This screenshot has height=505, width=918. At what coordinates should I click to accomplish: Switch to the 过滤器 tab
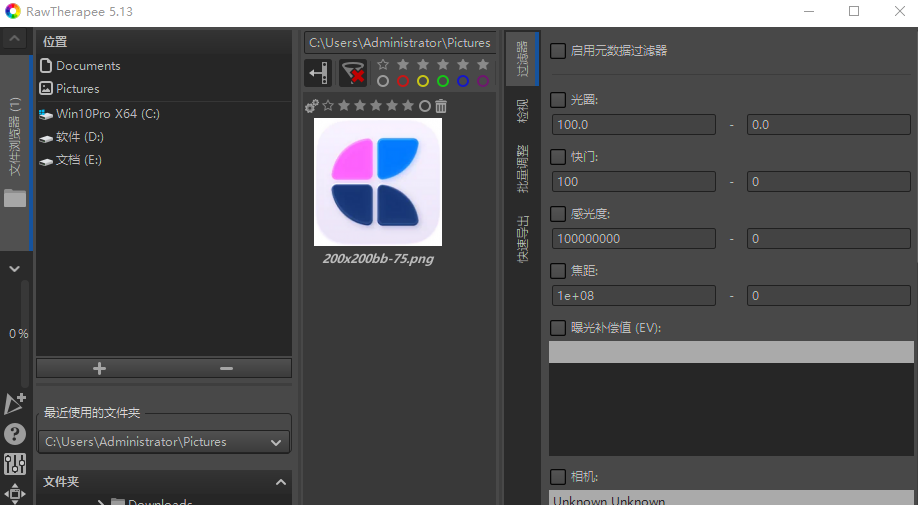[522, 59]
